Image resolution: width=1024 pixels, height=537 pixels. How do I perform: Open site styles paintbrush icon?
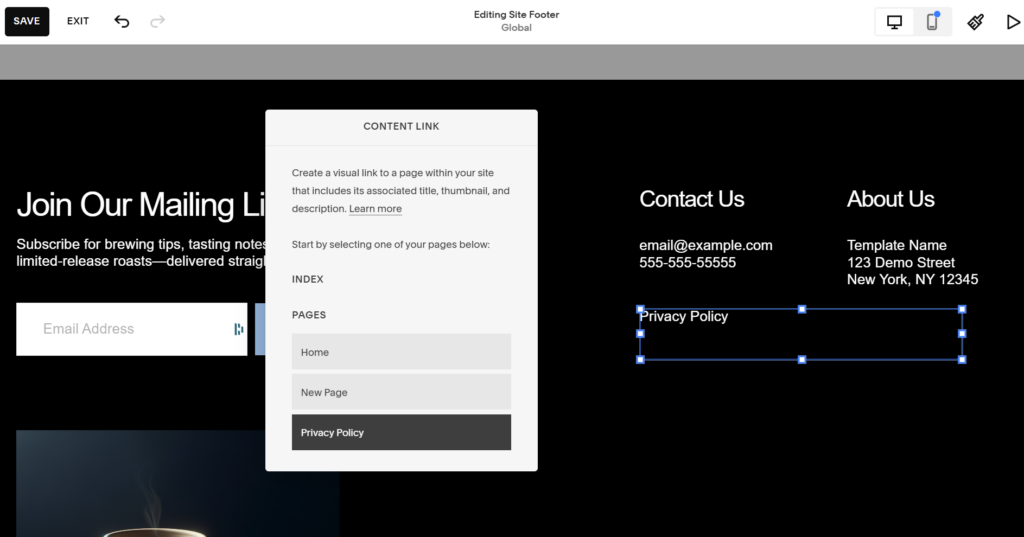(x=976, y=21)
